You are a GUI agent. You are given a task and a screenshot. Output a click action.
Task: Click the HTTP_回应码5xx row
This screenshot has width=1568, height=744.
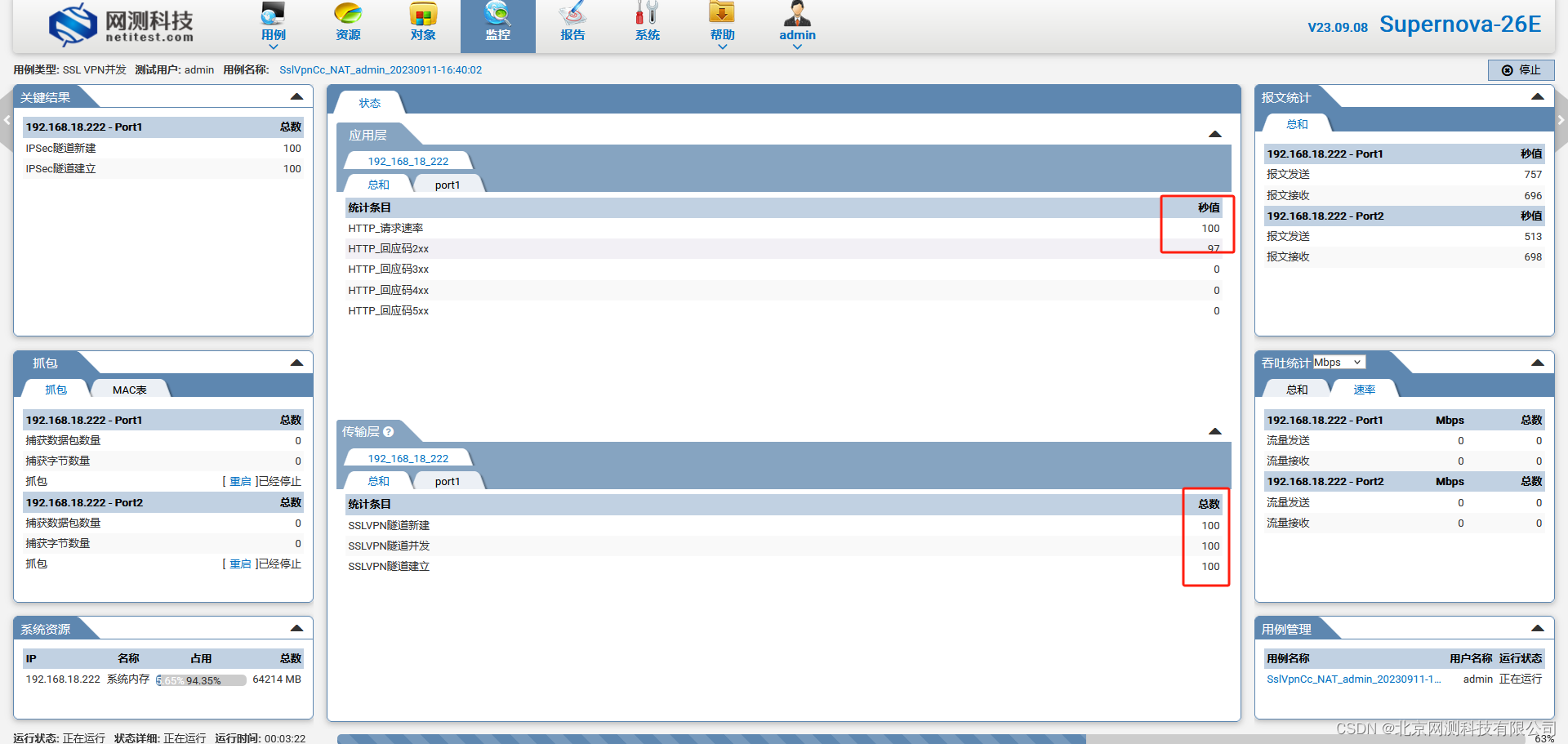pyautogui.click(x=783, y=311)
